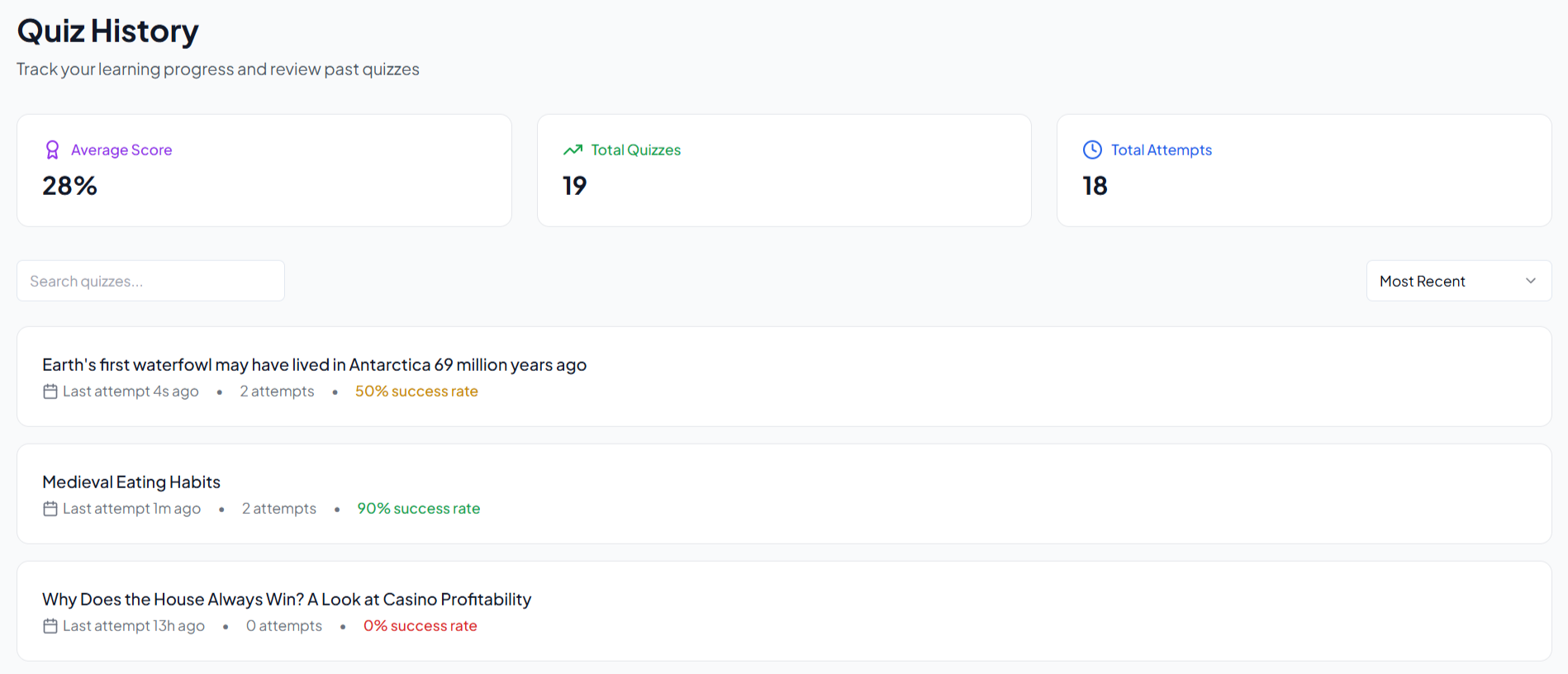The width and height of the screenshot is (1568, 674).
Task: Click the Total Attempts clock icon
Action: pos(1092,150)
